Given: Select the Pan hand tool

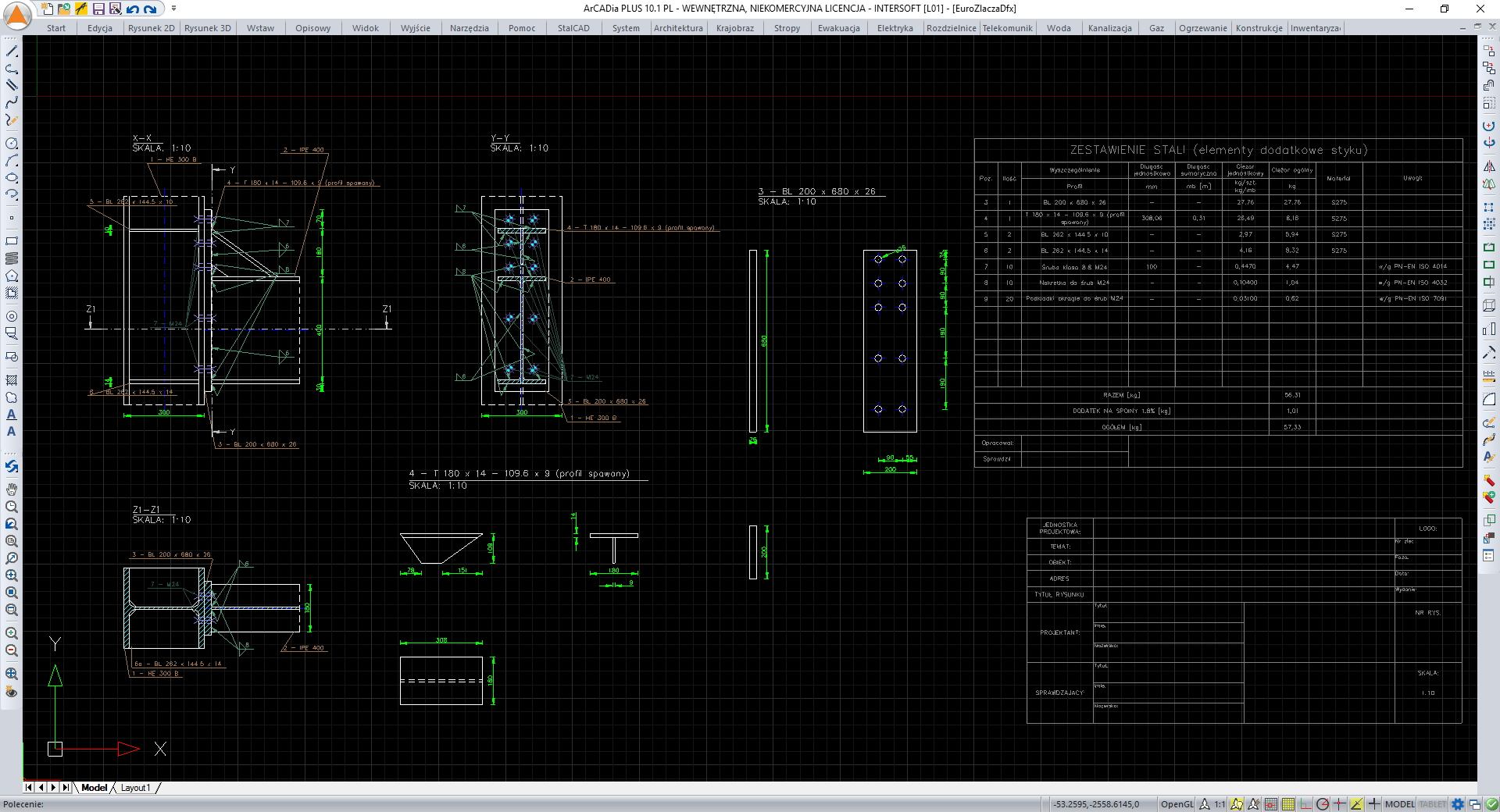Looking at the screenshot, I should click(x=12, y=490).
